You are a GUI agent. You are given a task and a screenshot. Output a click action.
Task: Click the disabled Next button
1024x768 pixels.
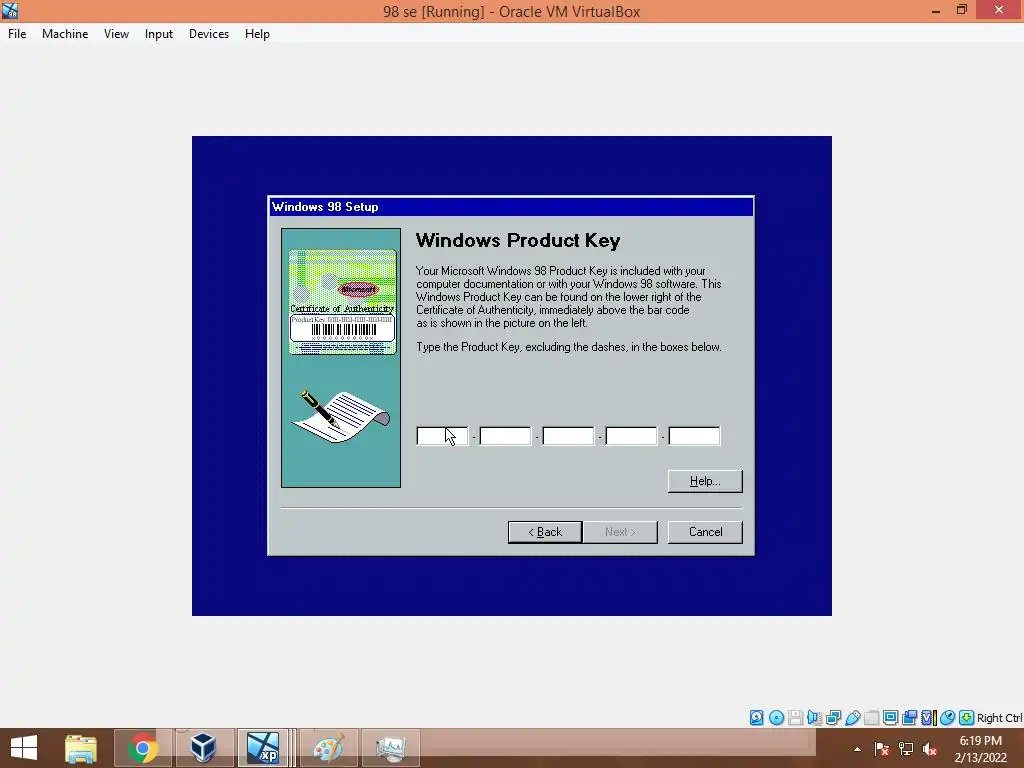pos(620,532)
